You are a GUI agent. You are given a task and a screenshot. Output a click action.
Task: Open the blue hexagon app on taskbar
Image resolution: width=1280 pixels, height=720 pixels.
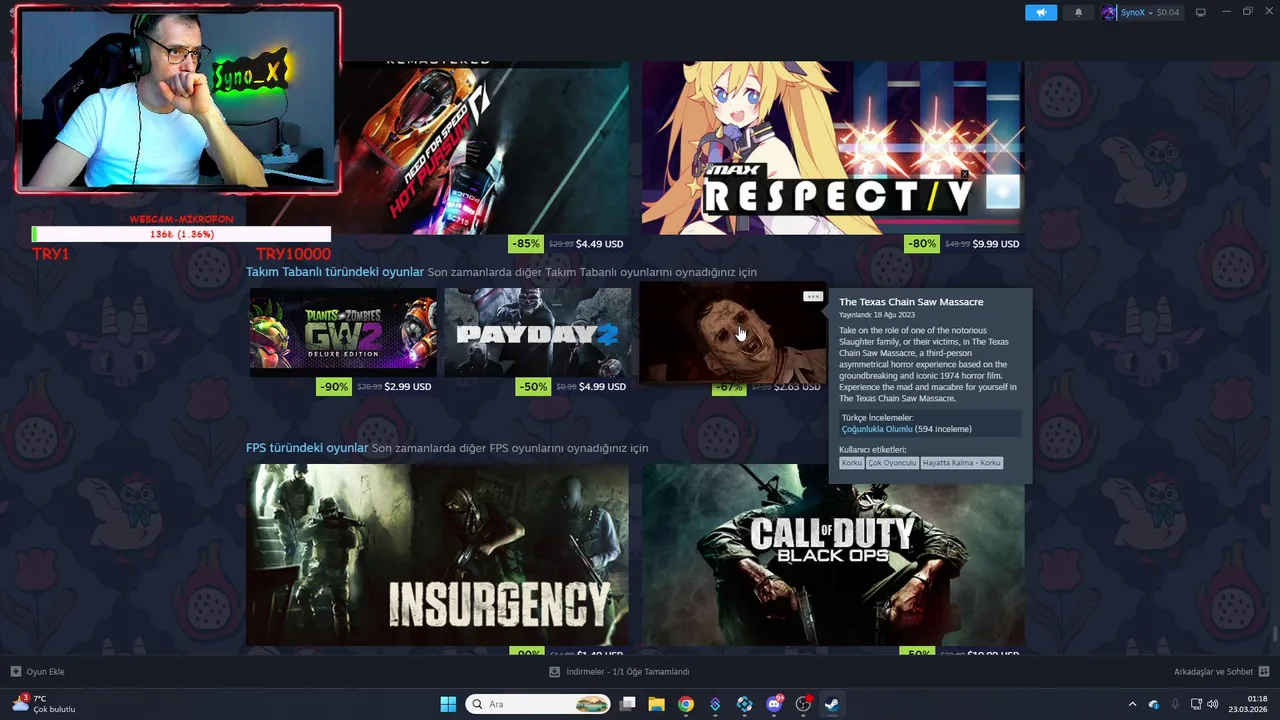pos(744,704)
